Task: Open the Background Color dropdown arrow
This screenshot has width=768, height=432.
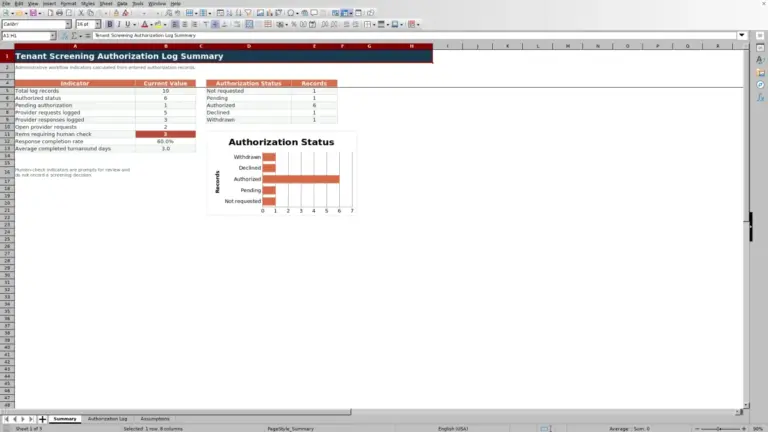Action: (x=165, y=24)
